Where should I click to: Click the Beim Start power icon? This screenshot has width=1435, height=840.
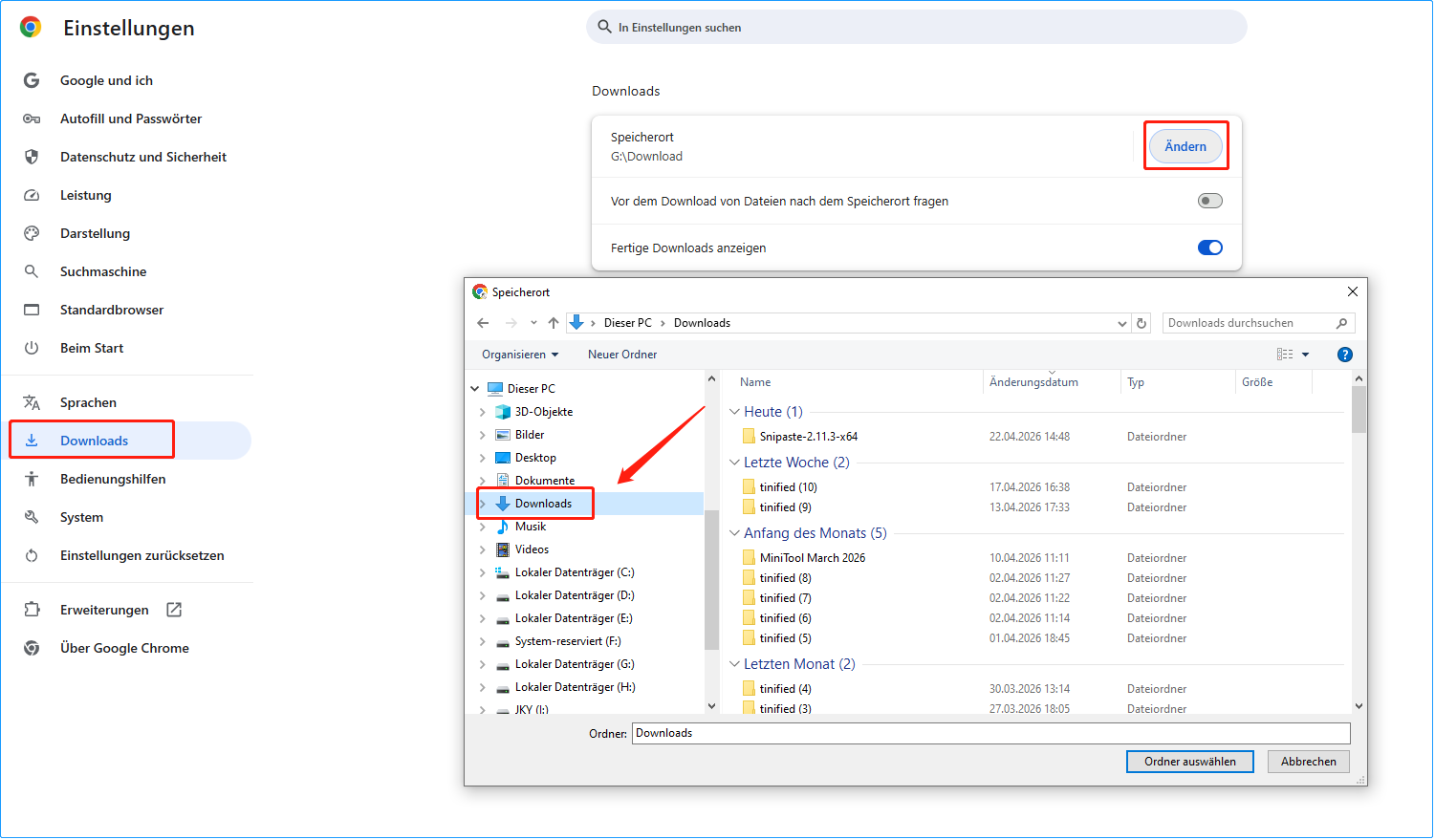coord(32,348)
